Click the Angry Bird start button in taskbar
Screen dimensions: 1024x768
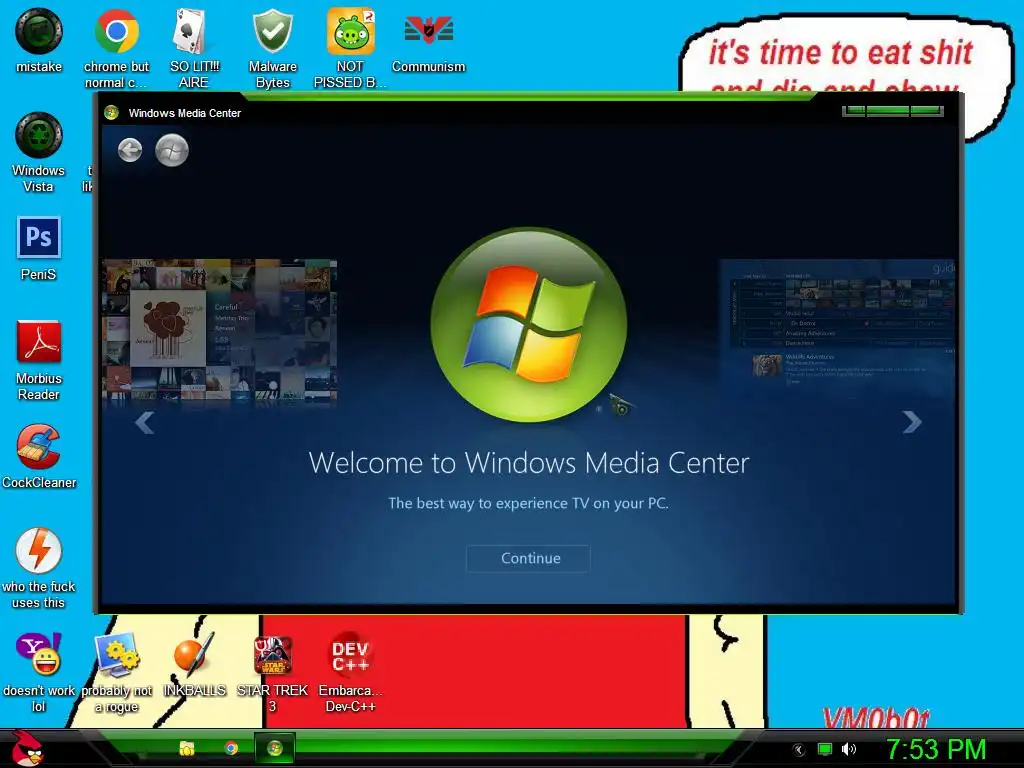pos(26,748)
